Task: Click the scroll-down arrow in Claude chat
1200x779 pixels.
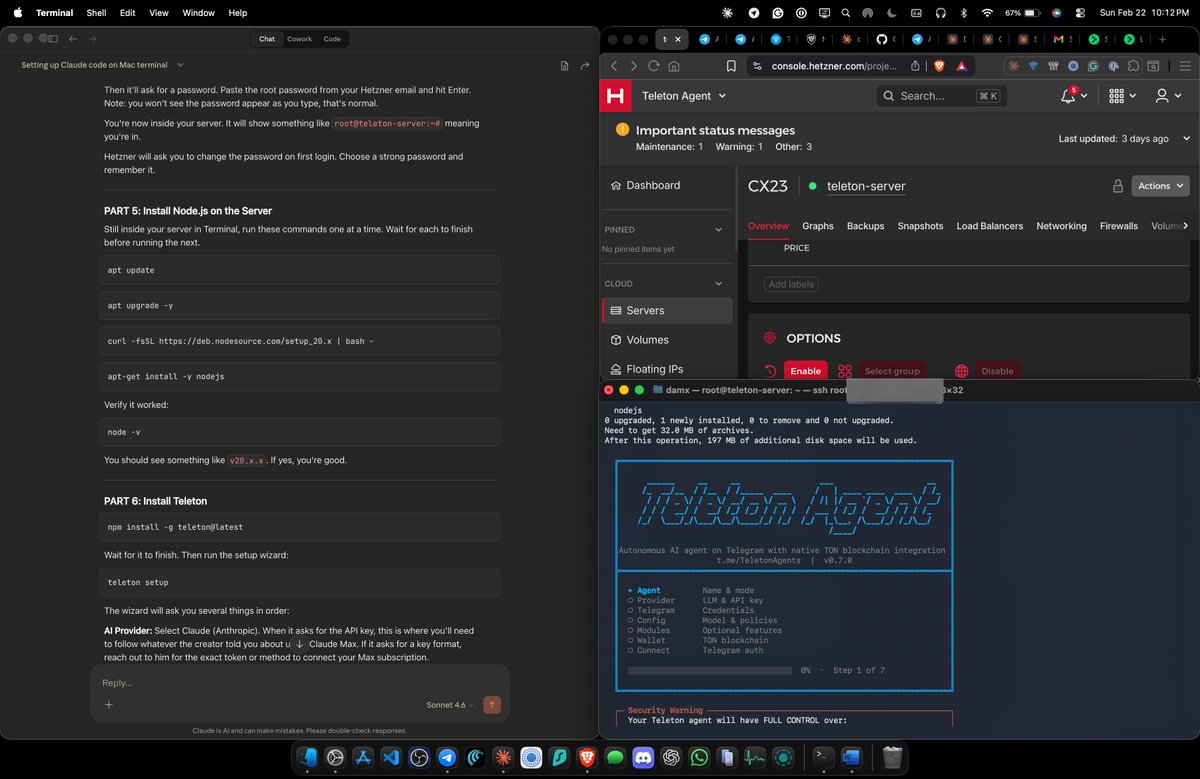Action: click(299, 645)
